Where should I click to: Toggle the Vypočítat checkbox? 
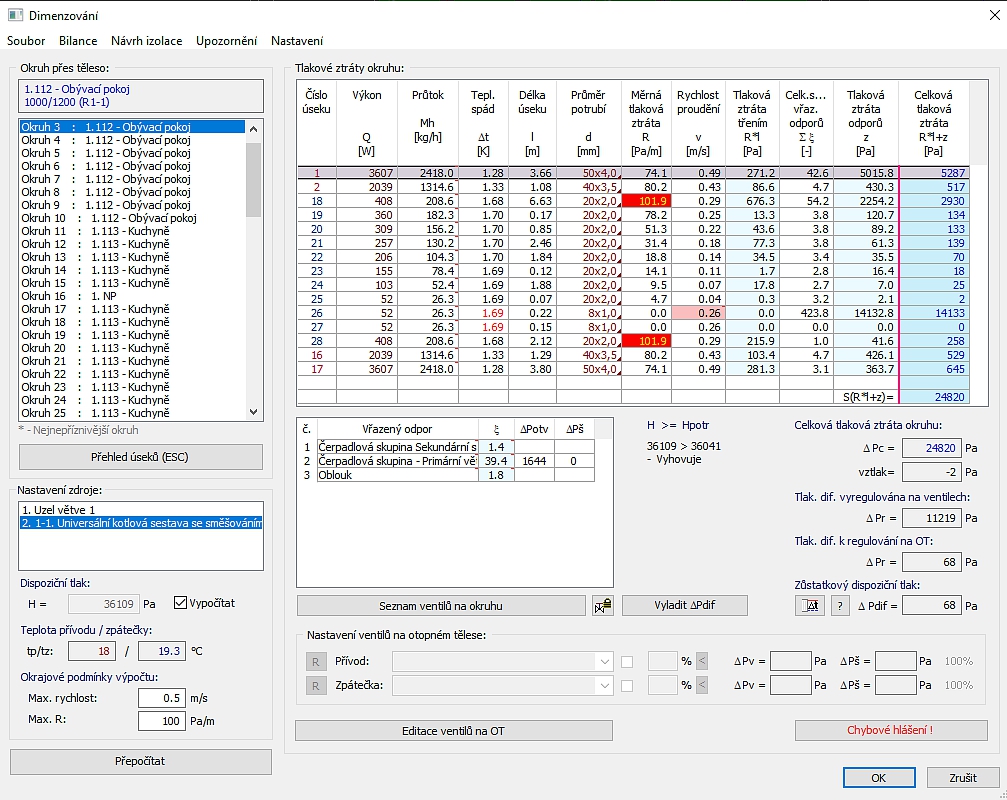pyautogui.click(x=180, y=603)
